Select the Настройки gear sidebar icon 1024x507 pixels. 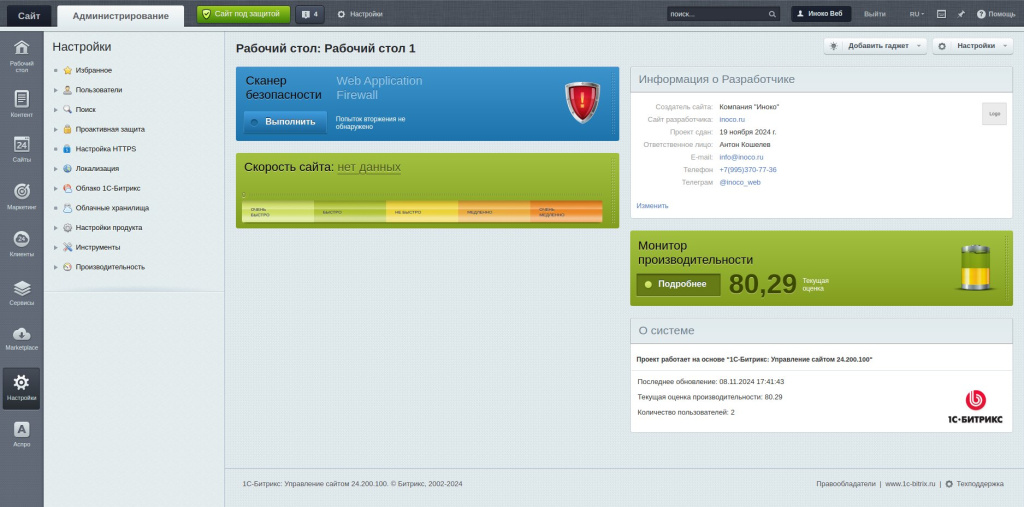point(22,388)
